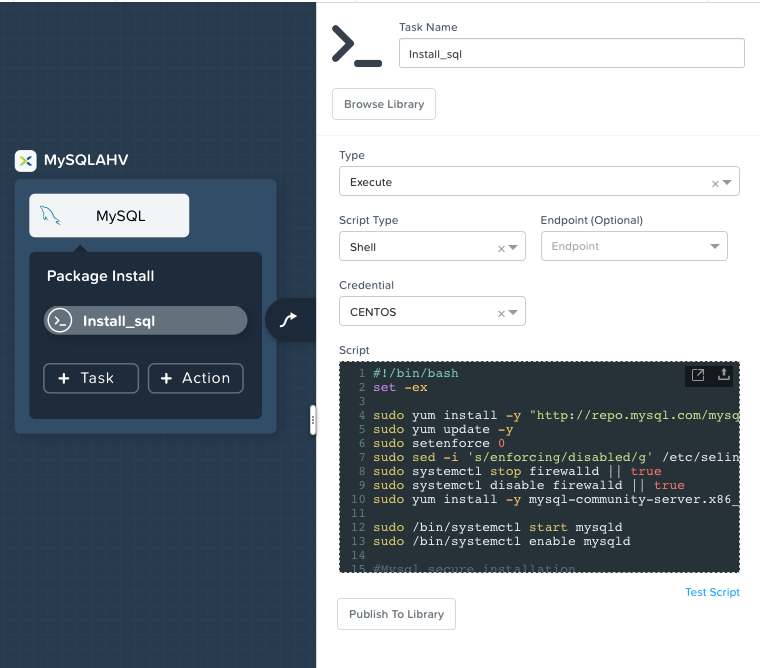760x668 pixels.
Task: Open script editor in expanded popup view
Action: point(698,375)
